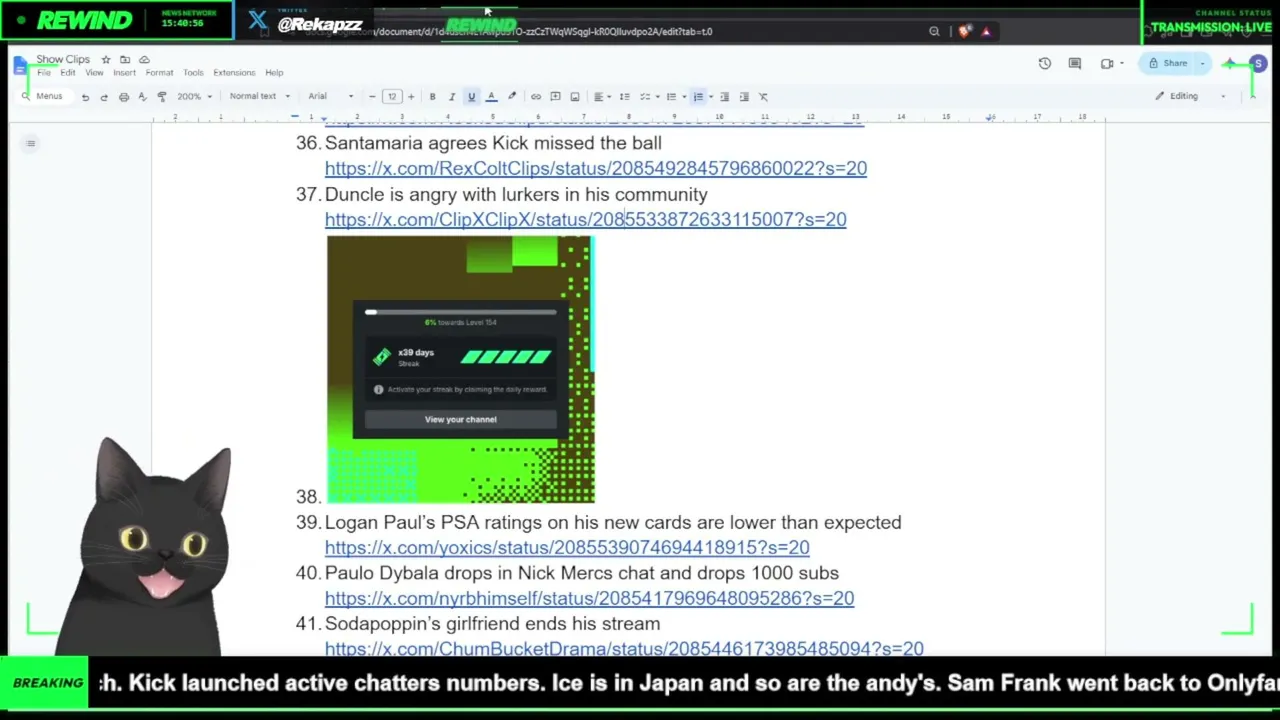
Task: Toggle underline formatting
Action: tap(471, 97)
